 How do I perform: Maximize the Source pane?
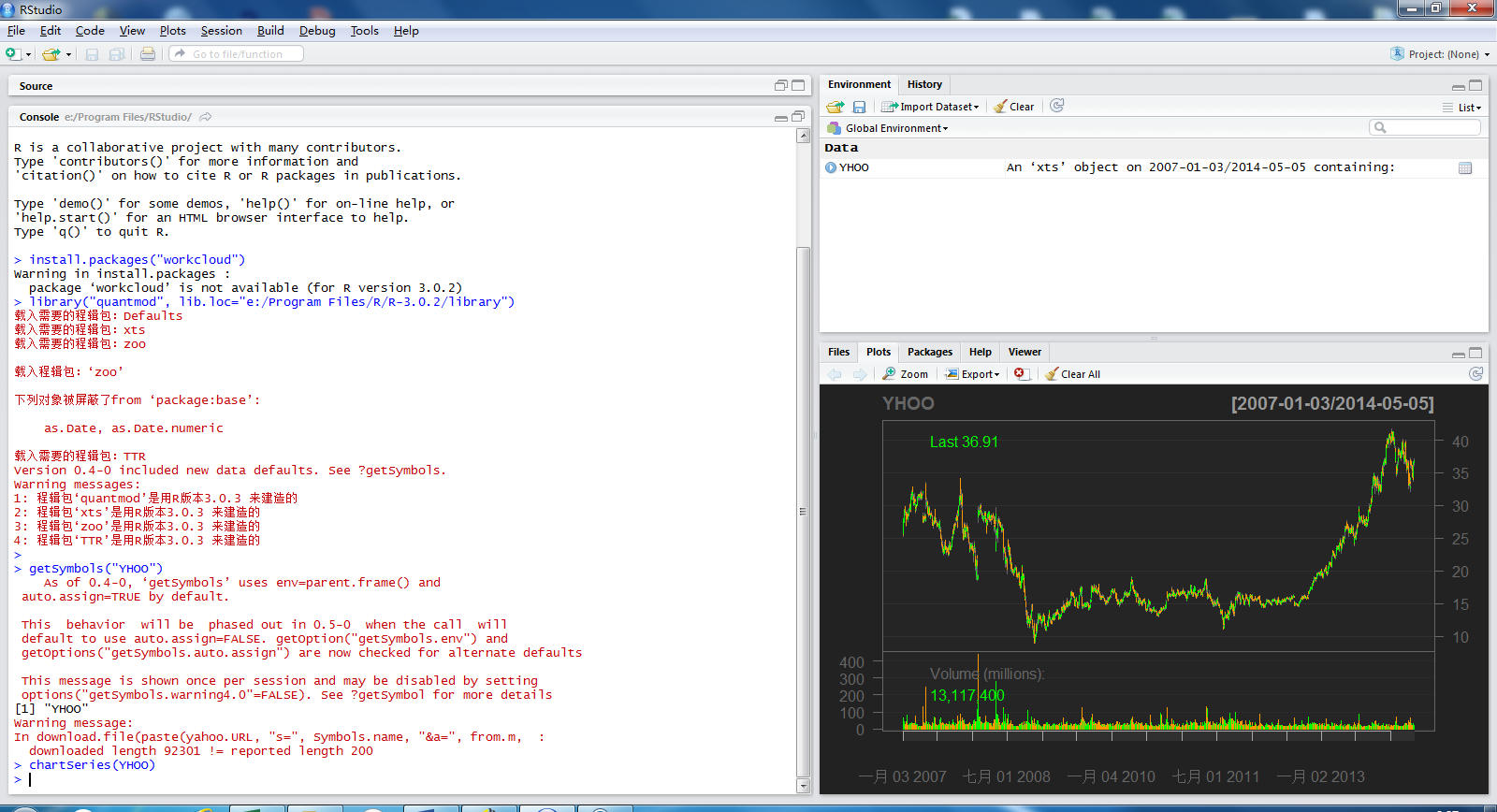[x=798, y=85]
